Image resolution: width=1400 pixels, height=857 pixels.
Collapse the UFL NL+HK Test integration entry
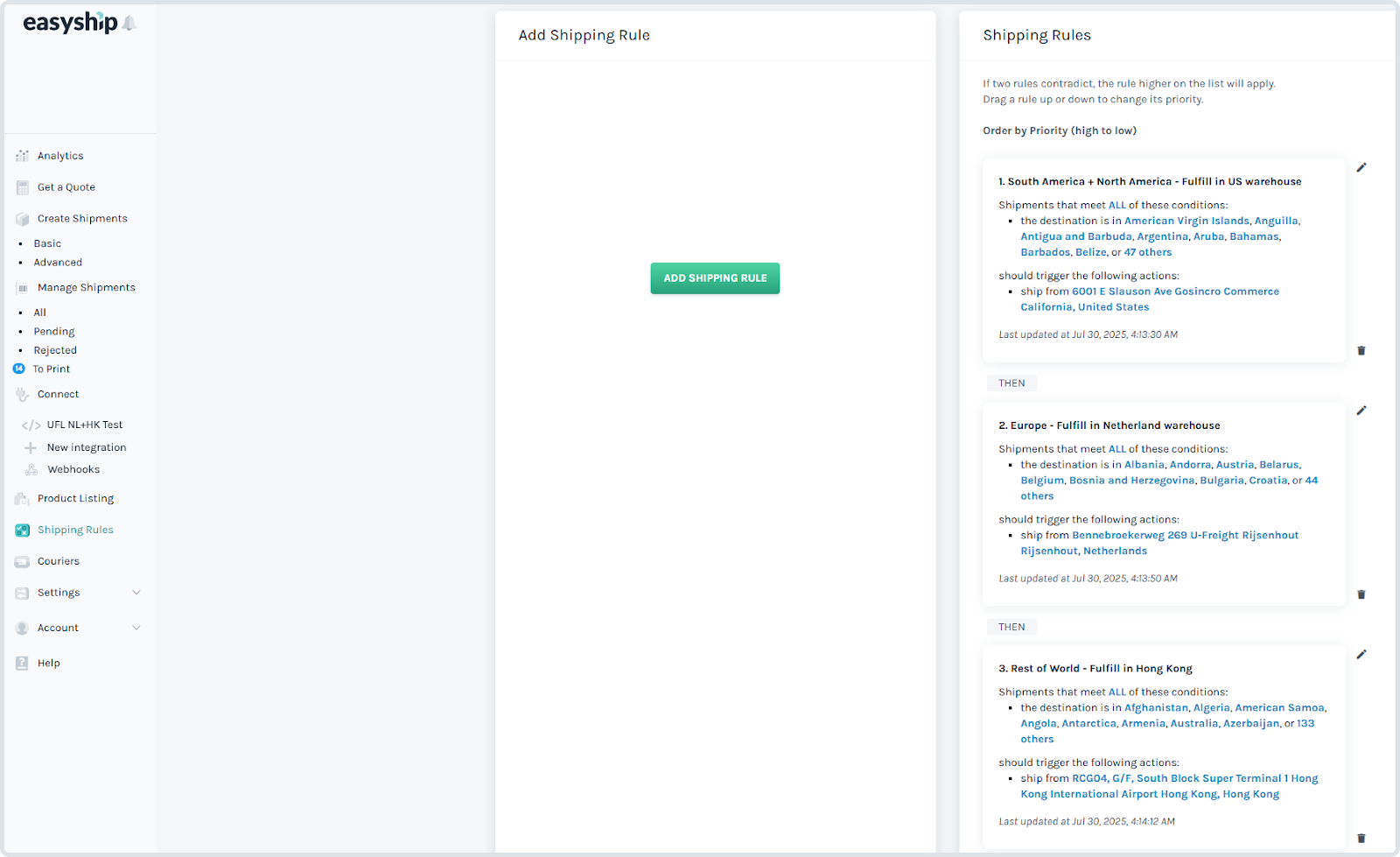[31, 425]
